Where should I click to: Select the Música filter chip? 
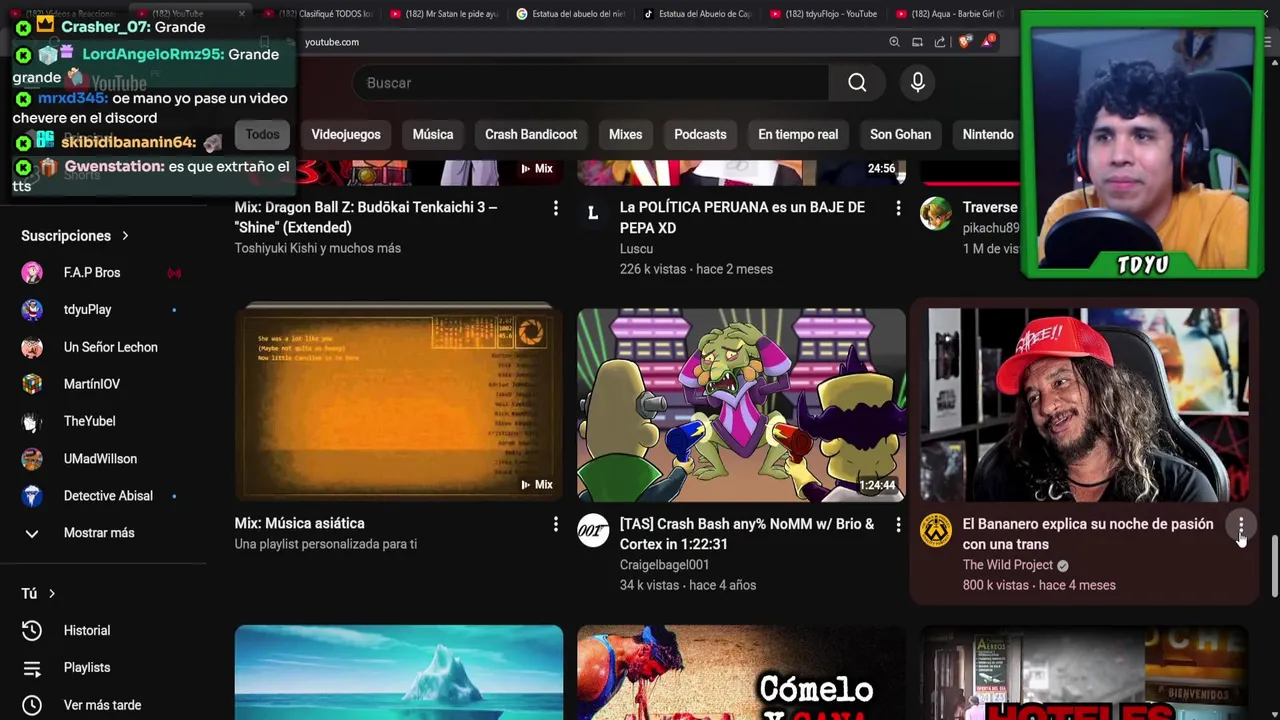[433, 134]
